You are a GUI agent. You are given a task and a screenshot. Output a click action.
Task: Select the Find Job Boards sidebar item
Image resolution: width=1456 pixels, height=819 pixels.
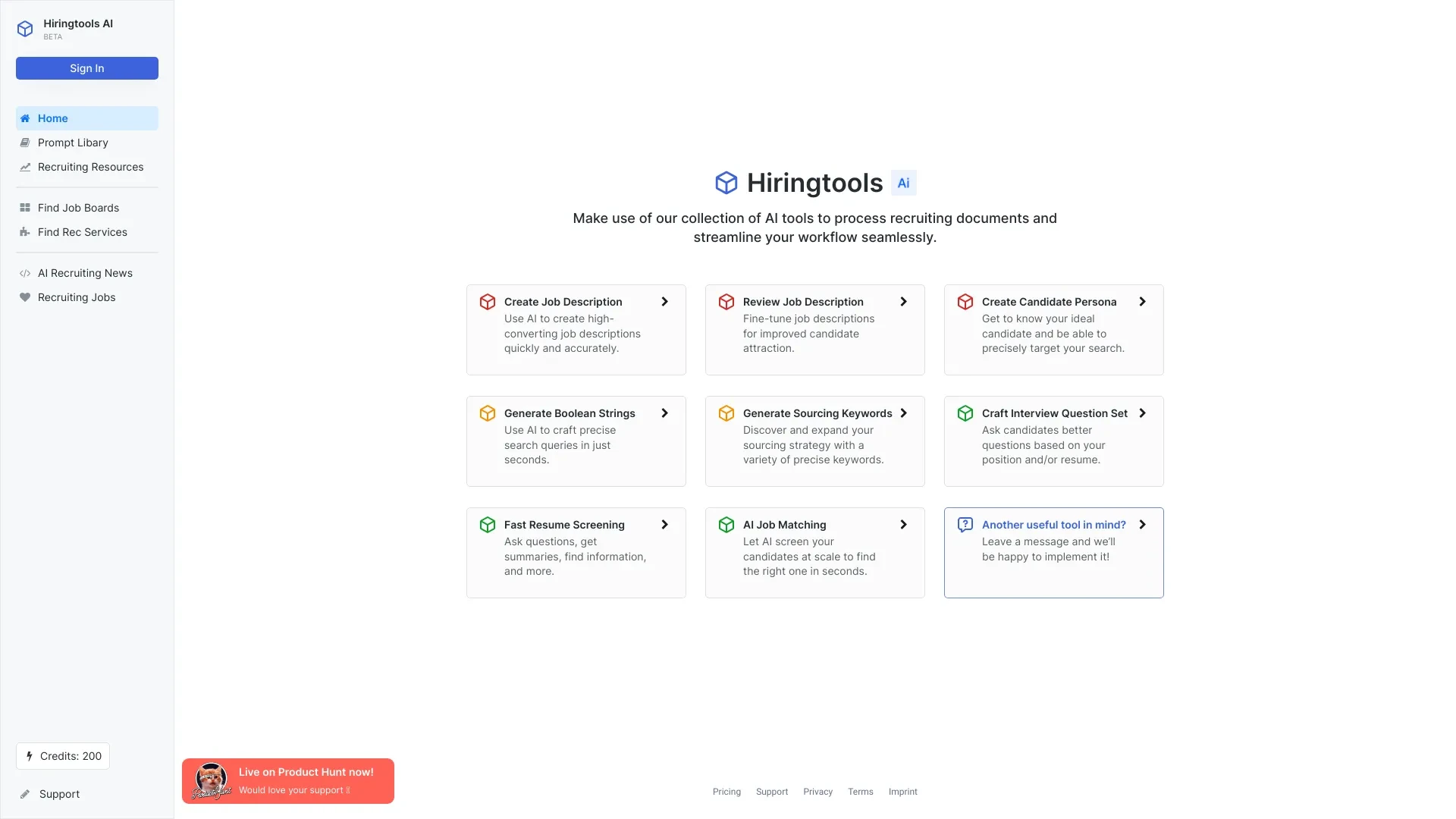click(78, 207)
